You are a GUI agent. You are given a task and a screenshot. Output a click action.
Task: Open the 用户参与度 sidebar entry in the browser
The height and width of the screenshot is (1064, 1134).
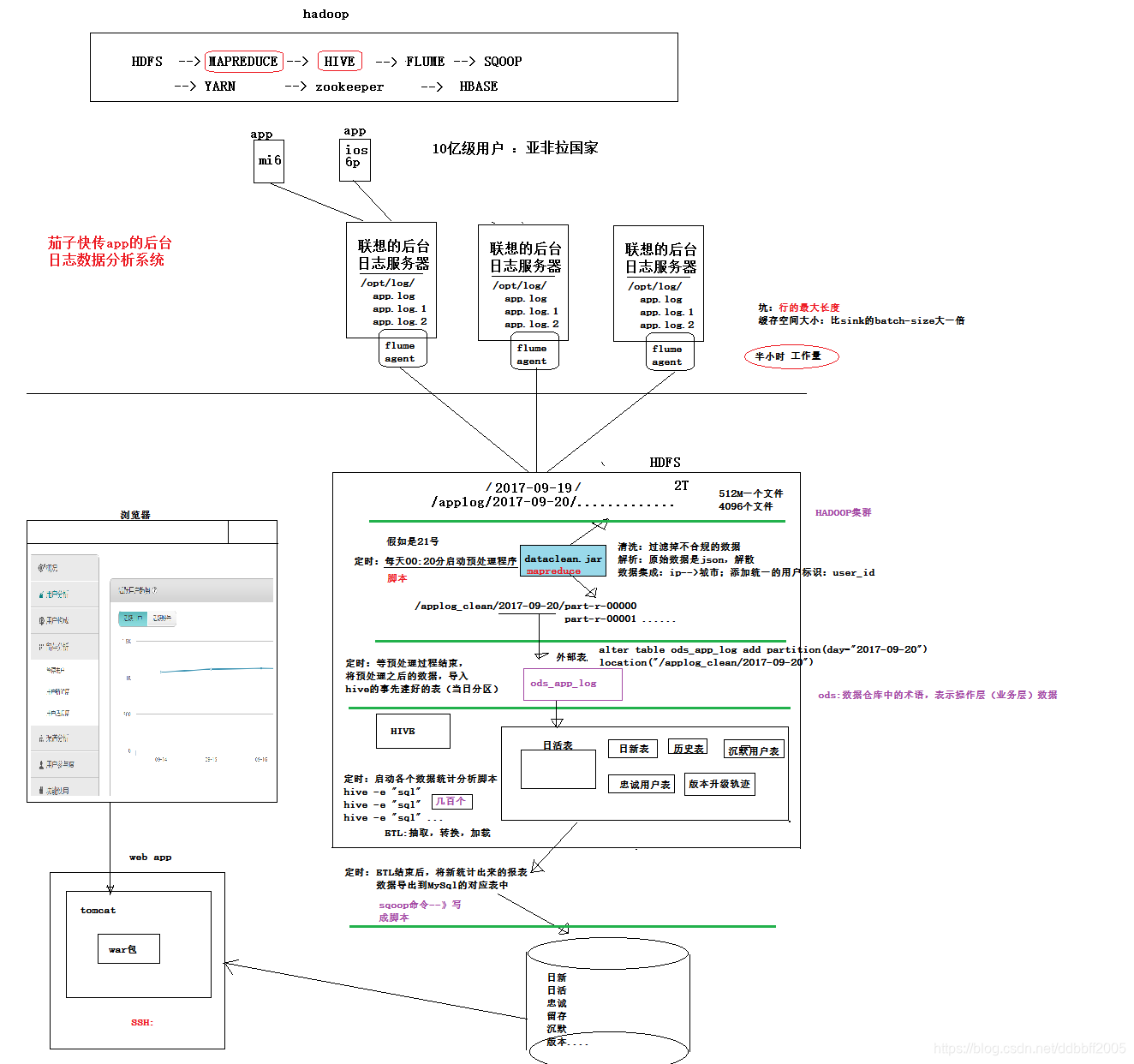click(x=63, y=764)
